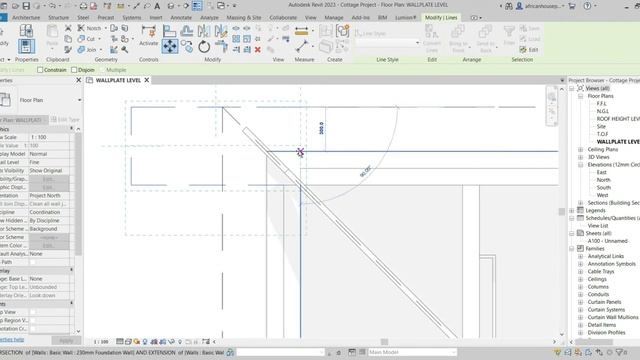Open the Site floor plan view
This screenshot has height=360, width=640.
601,127
